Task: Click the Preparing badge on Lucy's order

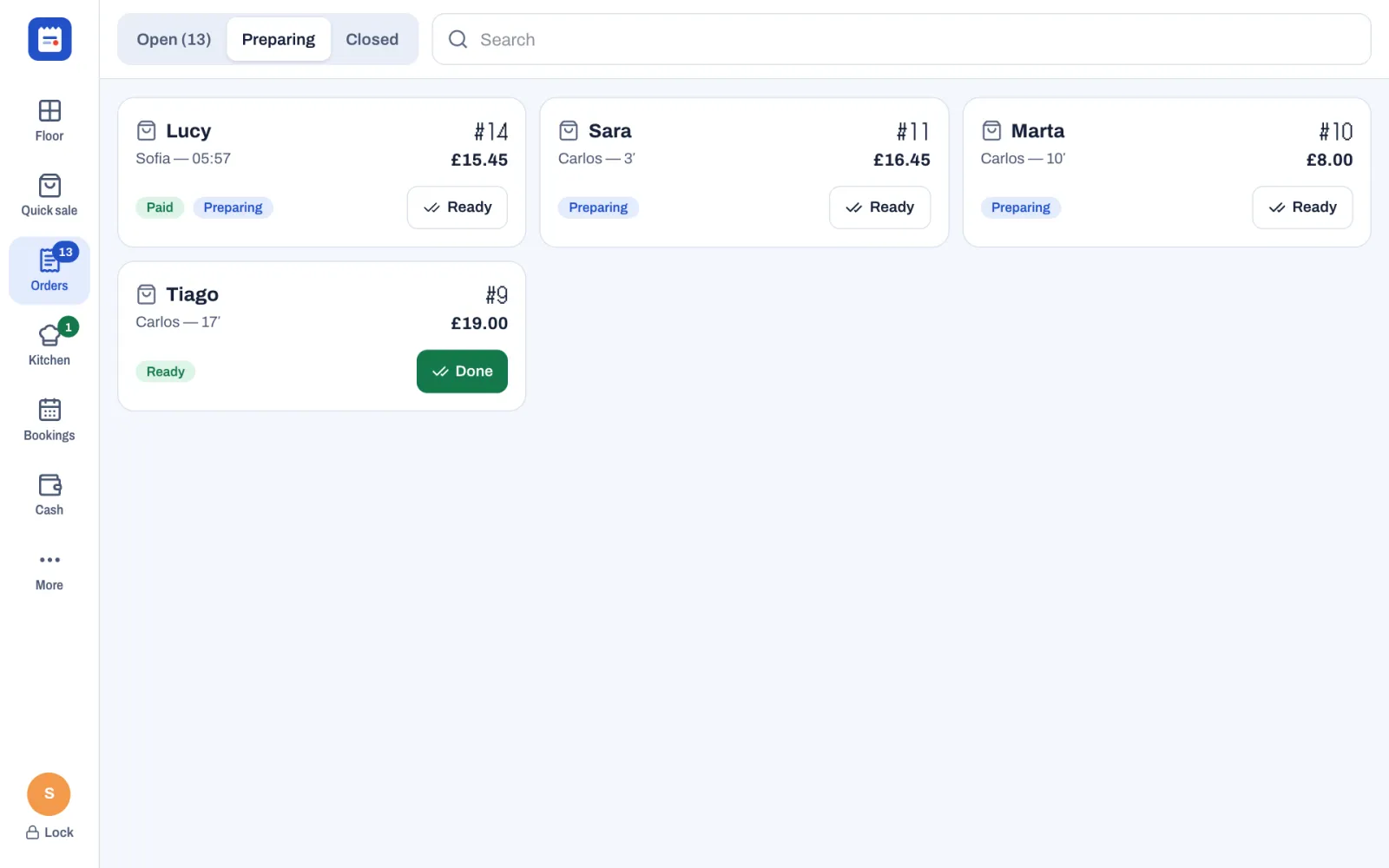Action: (x=233, y=207)
